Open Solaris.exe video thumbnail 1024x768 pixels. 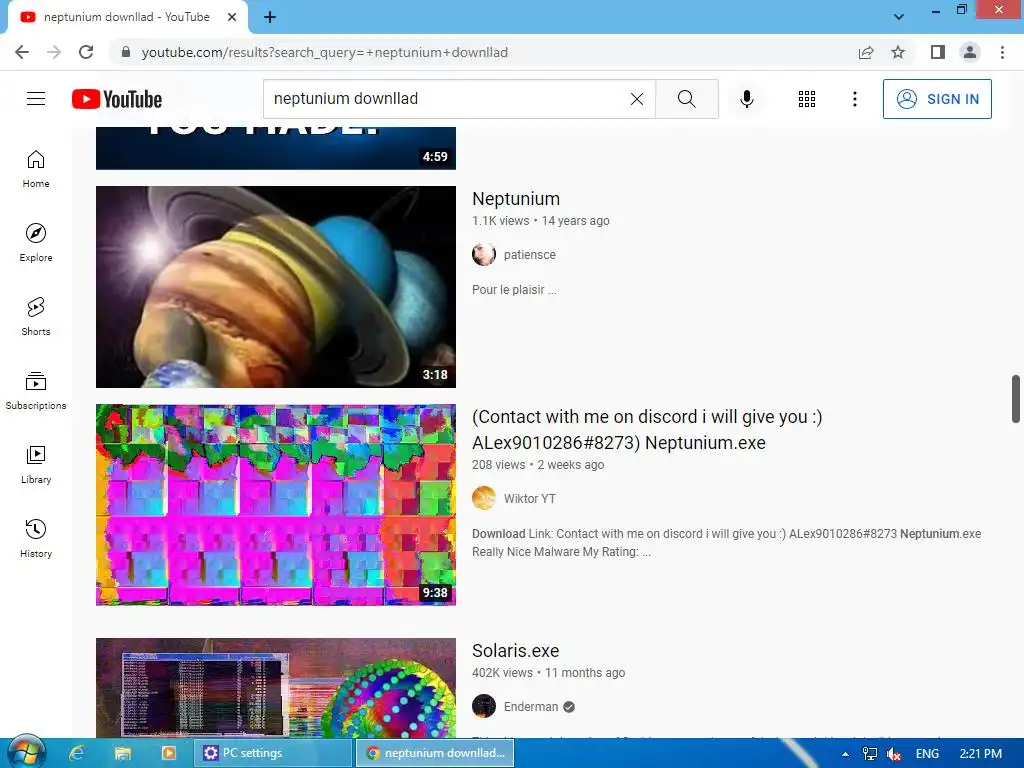click(276, 688)
